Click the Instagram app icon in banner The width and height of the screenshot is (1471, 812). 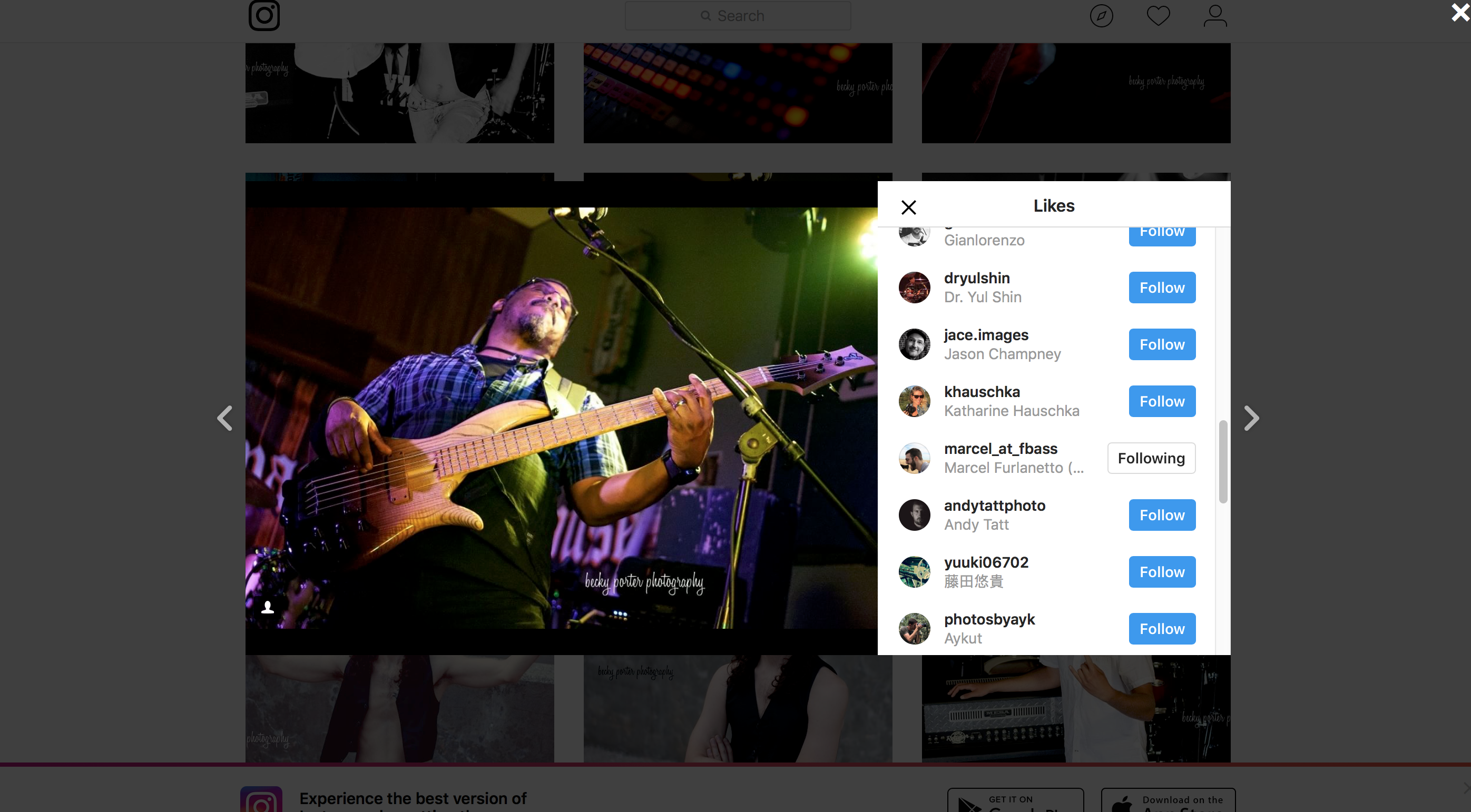(261, 799)
